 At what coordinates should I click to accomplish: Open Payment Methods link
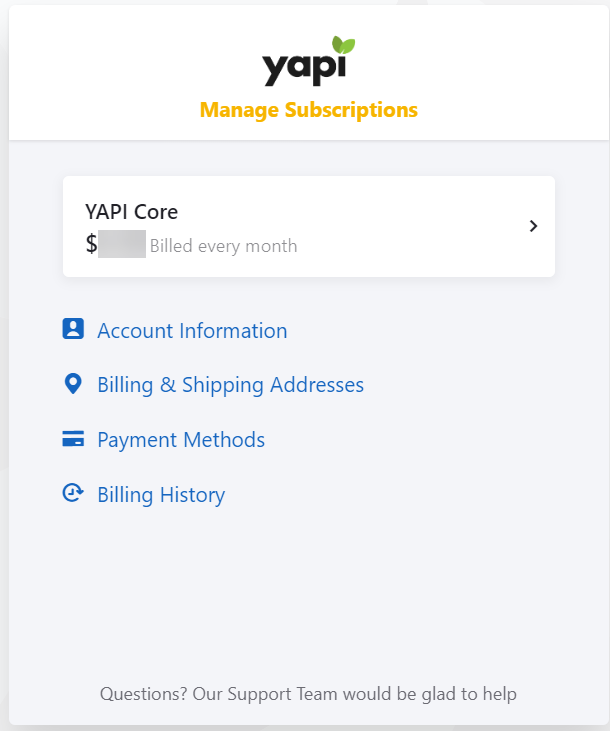[x=181, y=440]
